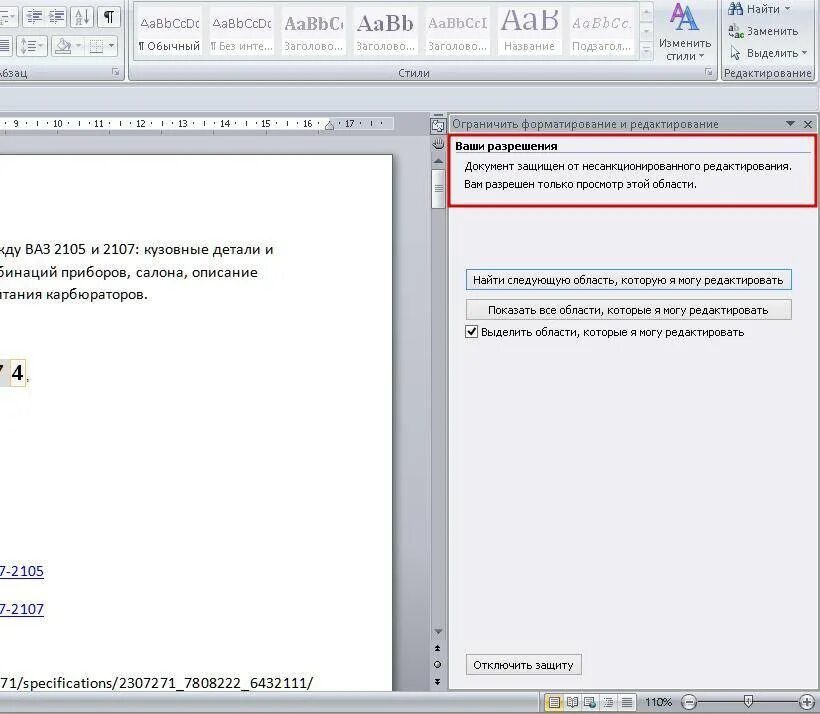The image size is (820, 714).
Task: Switch to Full Screen Reading view
Action: 572,702
